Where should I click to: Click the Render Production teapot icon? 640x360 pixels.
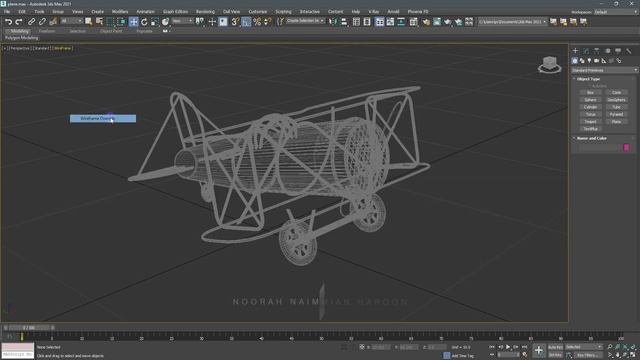448,22
